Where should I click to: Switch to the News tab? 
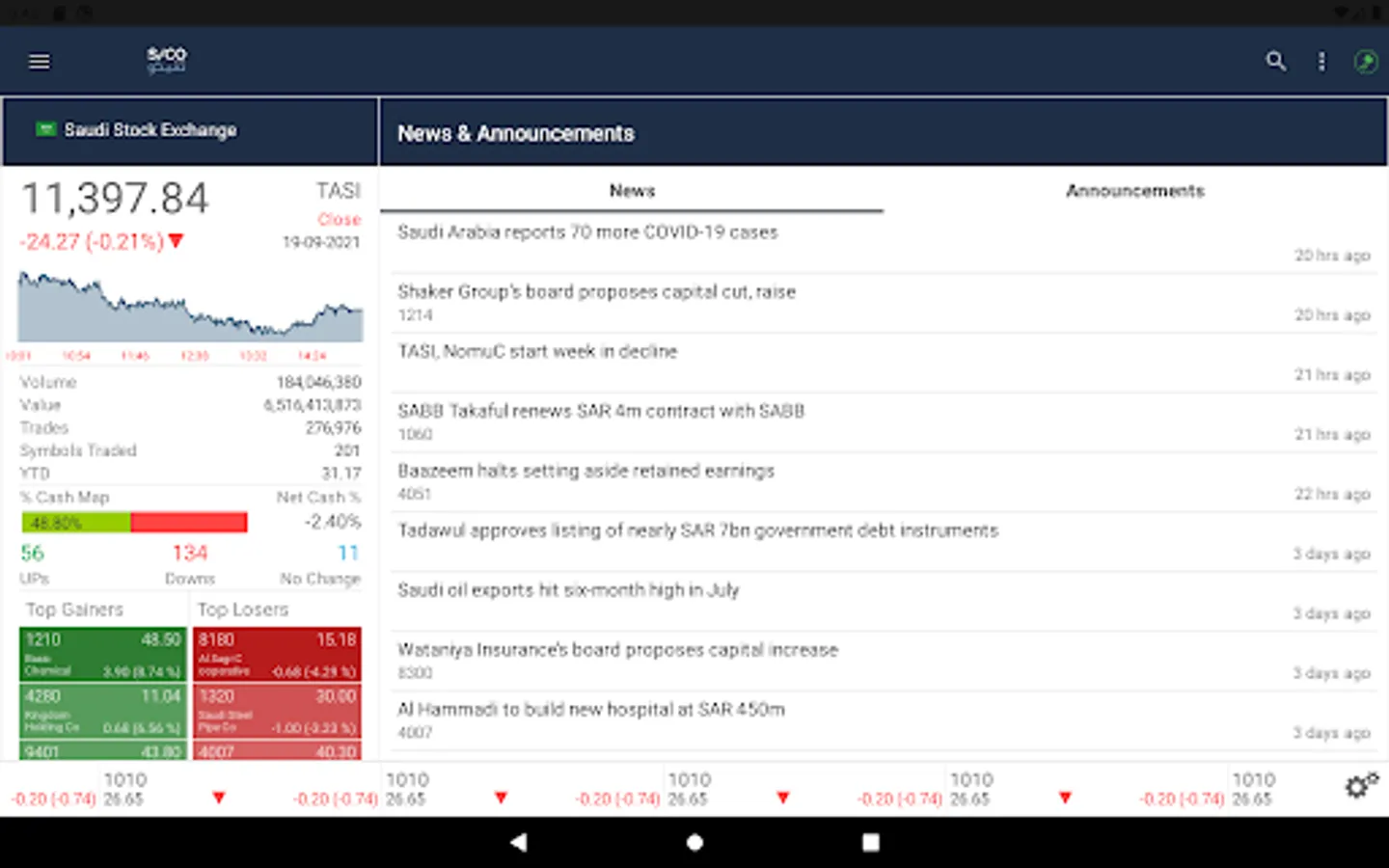632,191
